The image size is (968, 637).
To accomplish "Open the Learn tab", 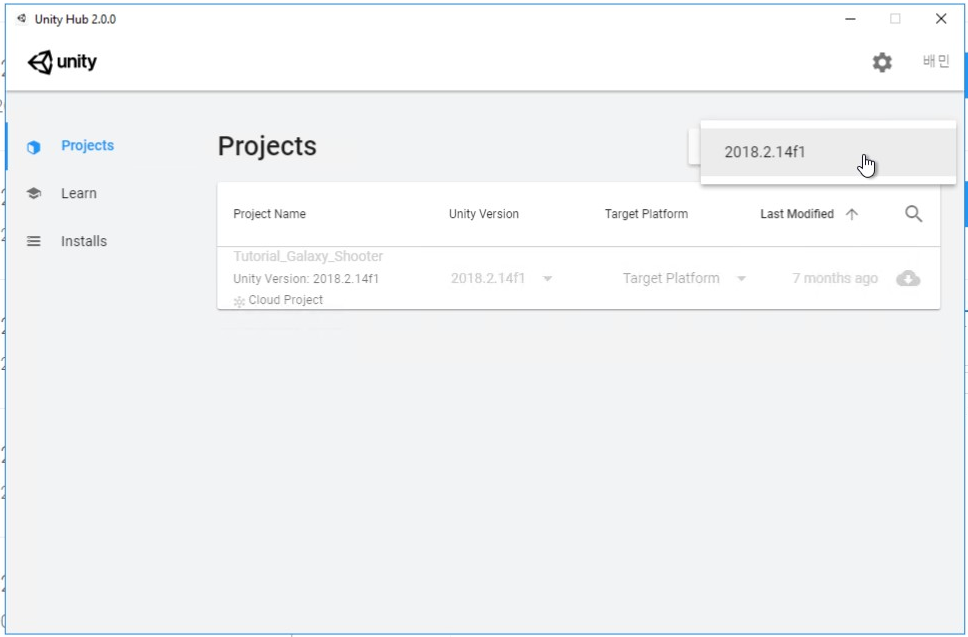I will 78,193.
